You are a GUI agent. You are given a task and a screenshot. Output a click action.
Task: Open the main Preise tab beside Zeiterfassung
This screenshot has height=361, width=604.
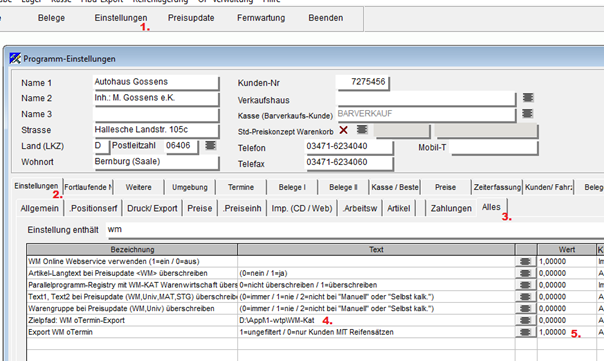tap(445, 187)
